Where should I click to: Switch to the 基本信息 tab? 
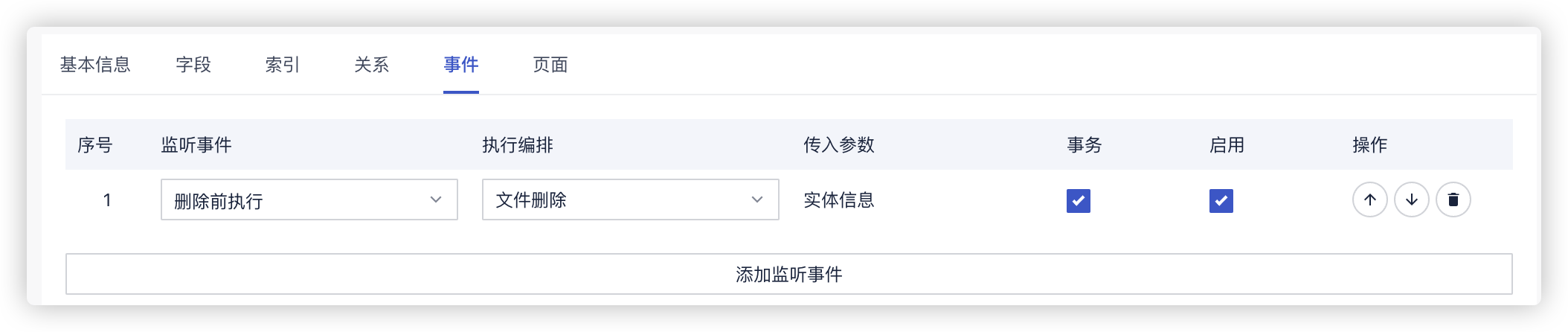[x=95, y=65]
